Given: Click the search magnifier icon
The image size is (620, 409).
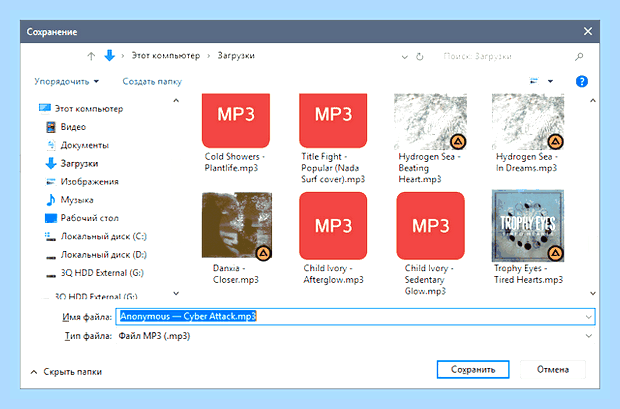Looking at the screenshot, I should point(579,57).
